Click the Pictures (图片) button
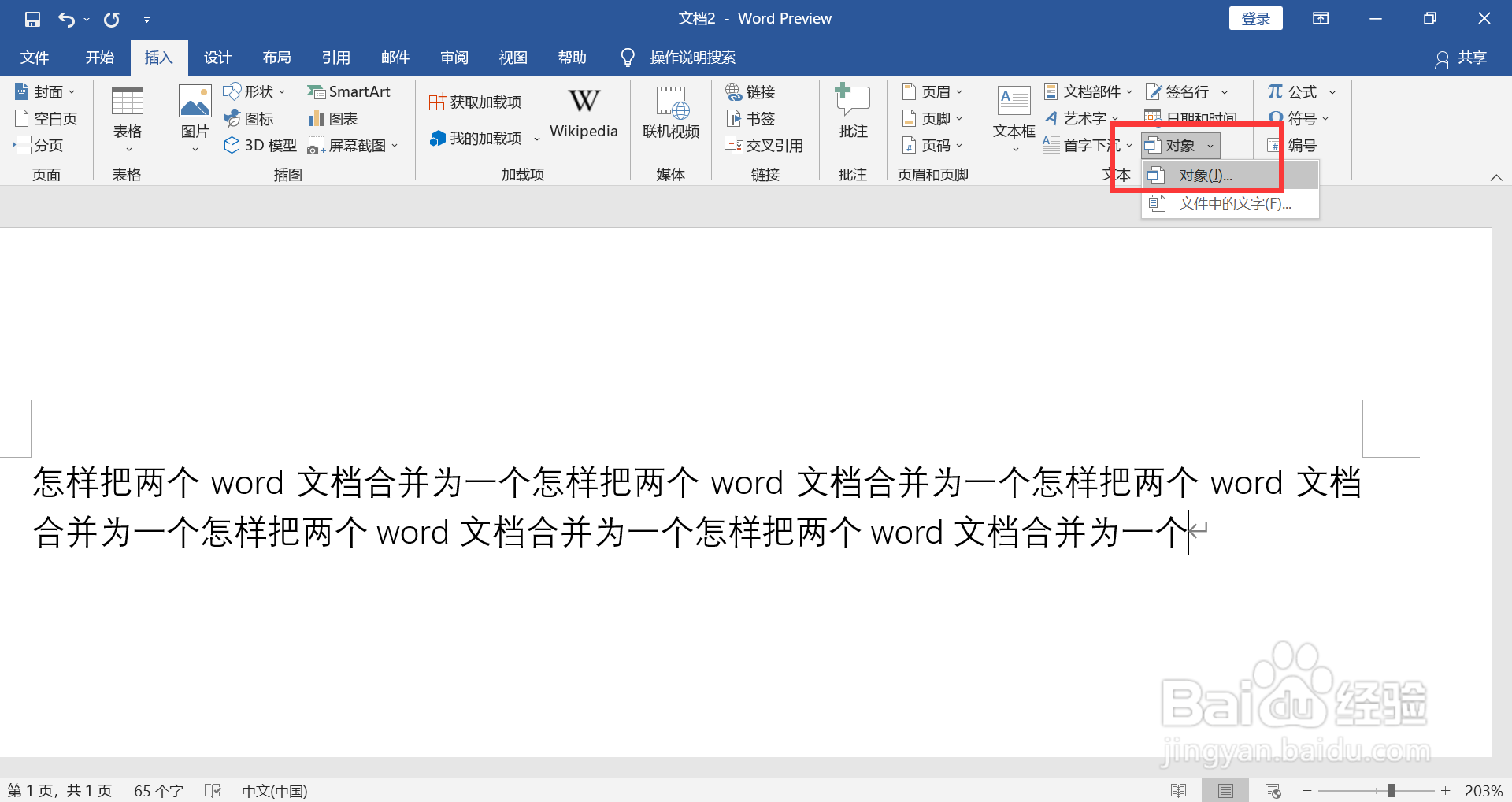This screenshot has width=1512, height=802. pos(195,118)
